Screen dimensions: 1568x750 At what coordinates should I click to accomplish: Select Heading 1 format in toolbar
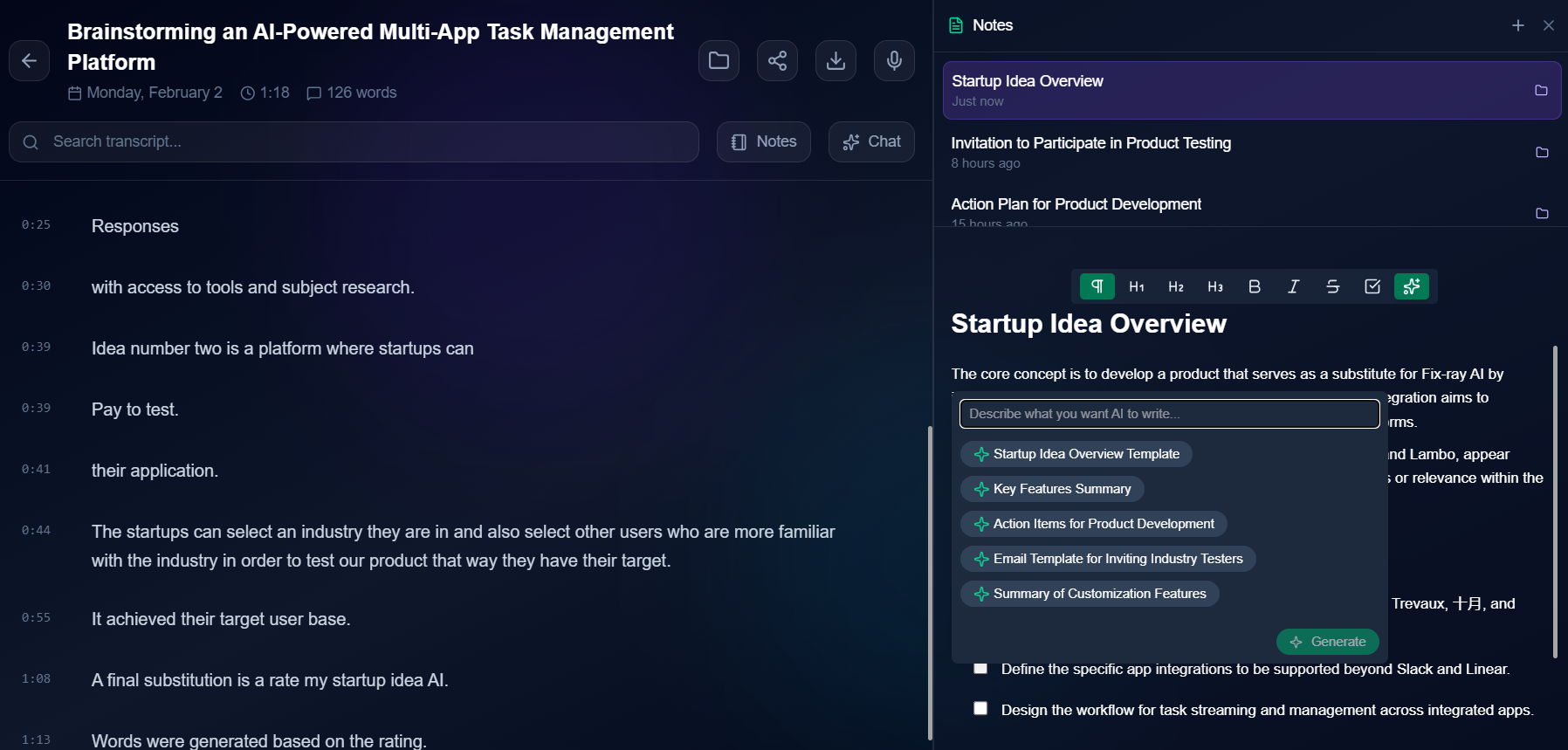[1137, 286]
